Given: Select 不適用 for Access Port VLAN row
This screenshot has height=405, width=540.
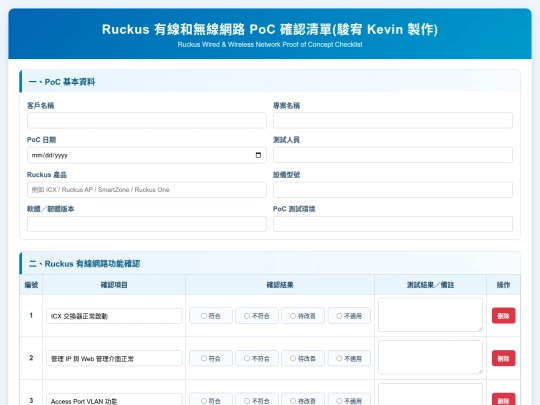Looking at the screenshot, I should point(349,400).
